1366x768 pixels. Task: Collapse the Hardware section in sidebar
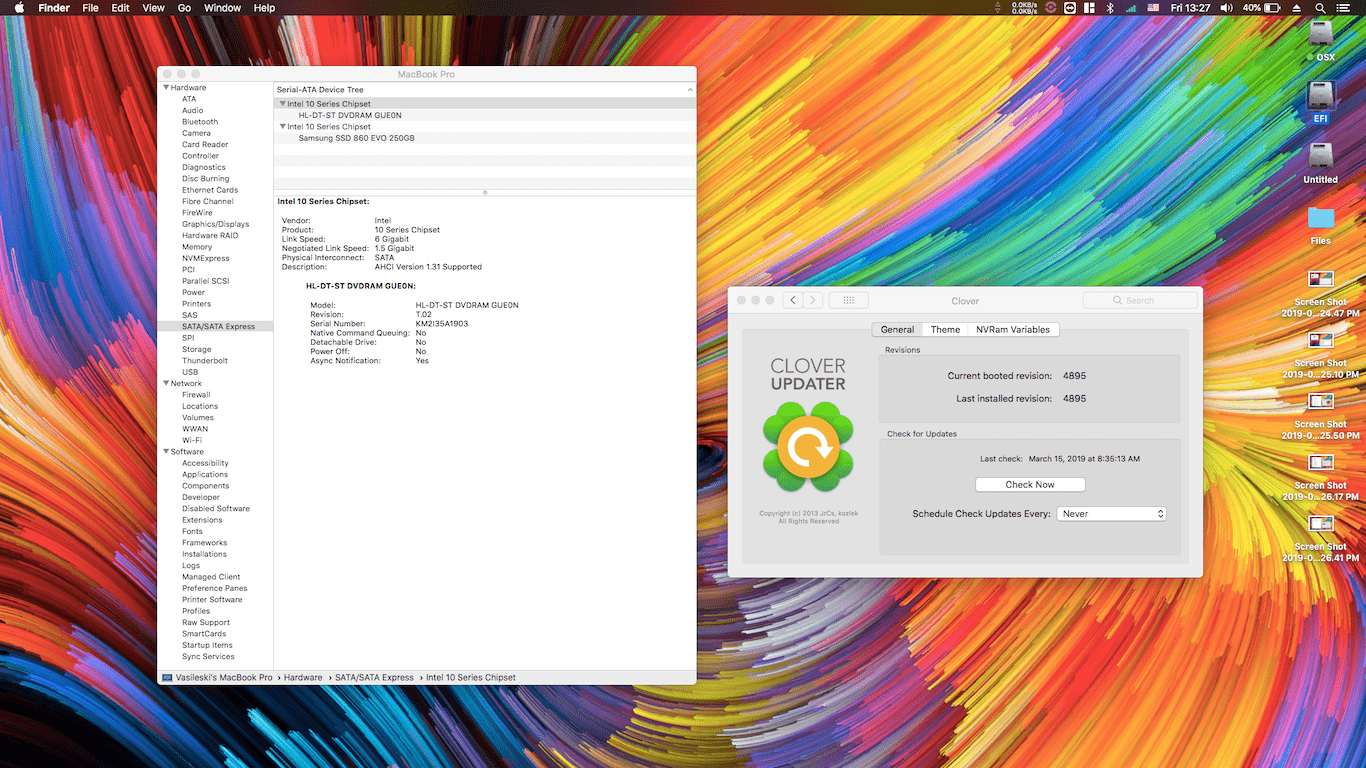coord(165,88)
